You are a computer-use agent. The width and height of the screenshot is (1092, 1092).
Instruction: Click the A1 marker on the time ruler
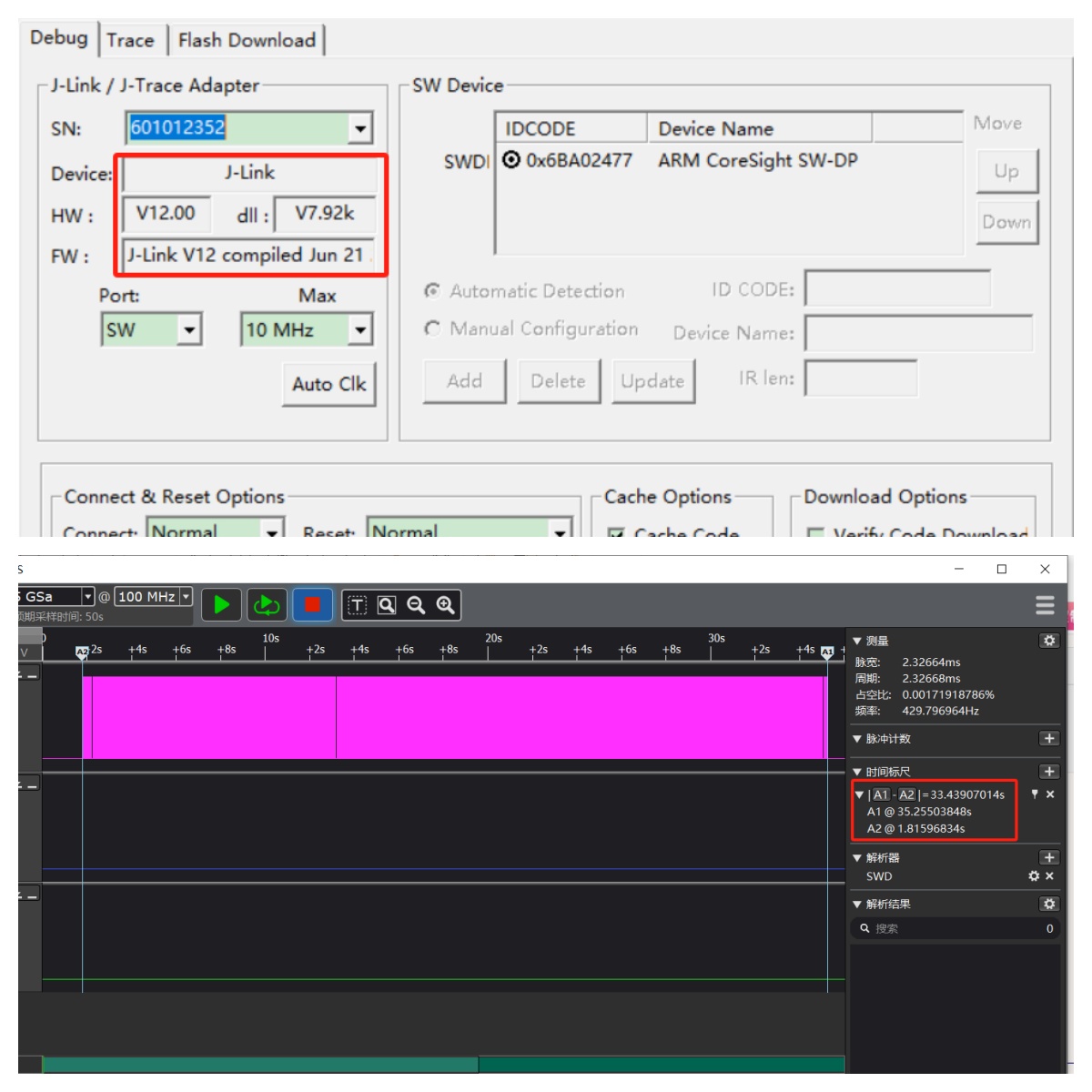[827, 652]
